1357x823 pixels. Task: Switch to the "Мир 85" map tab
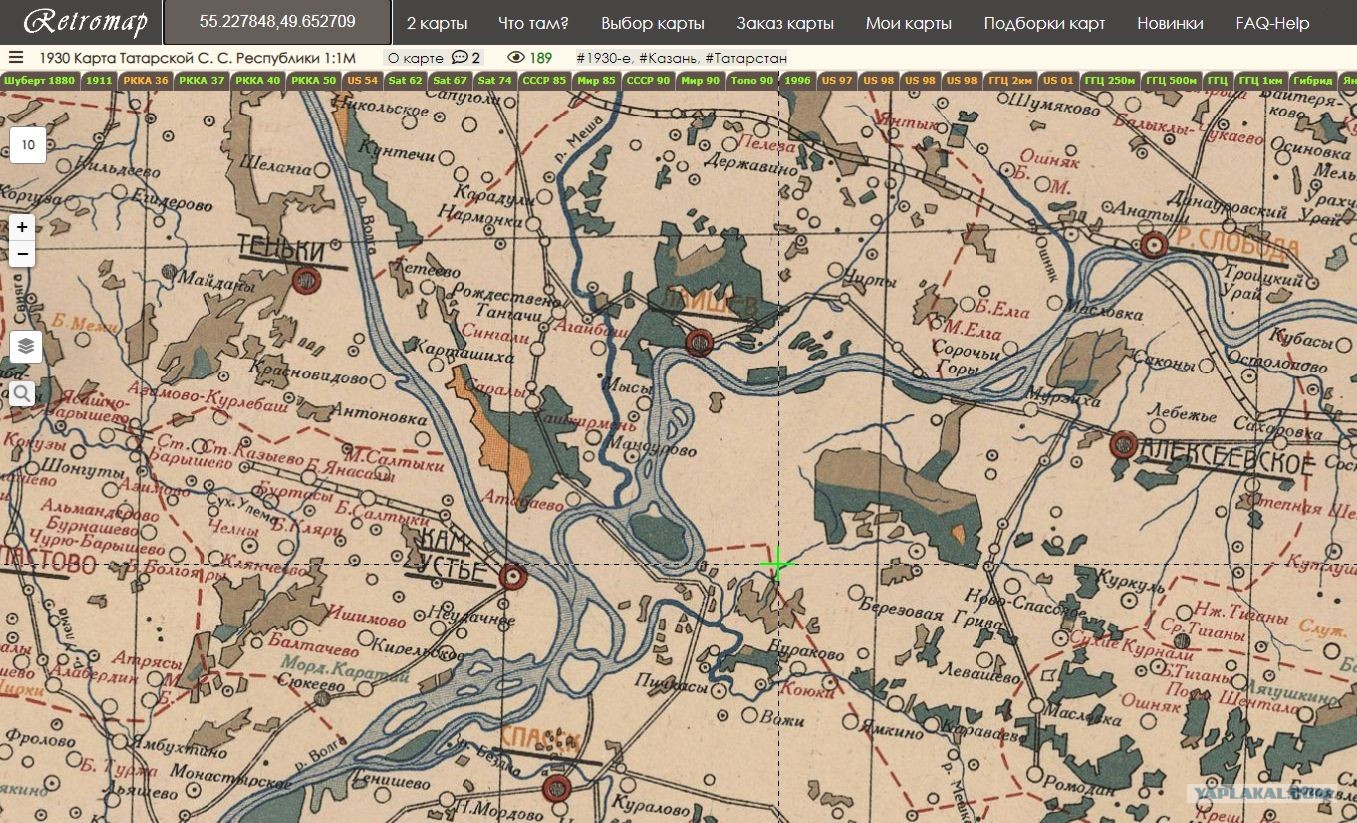coord(596,80)
